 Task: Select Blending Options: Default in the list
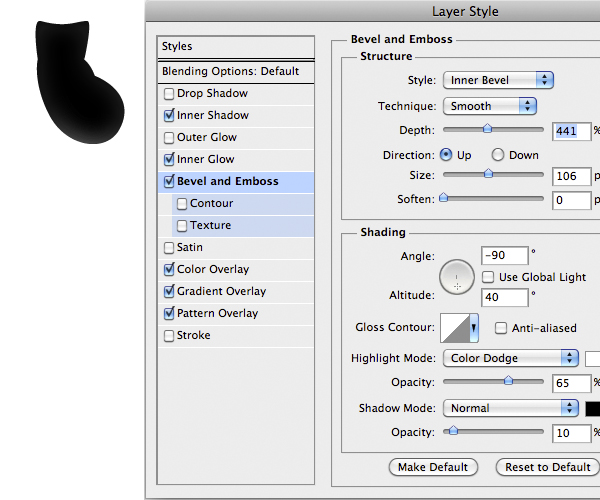[231, 72]
